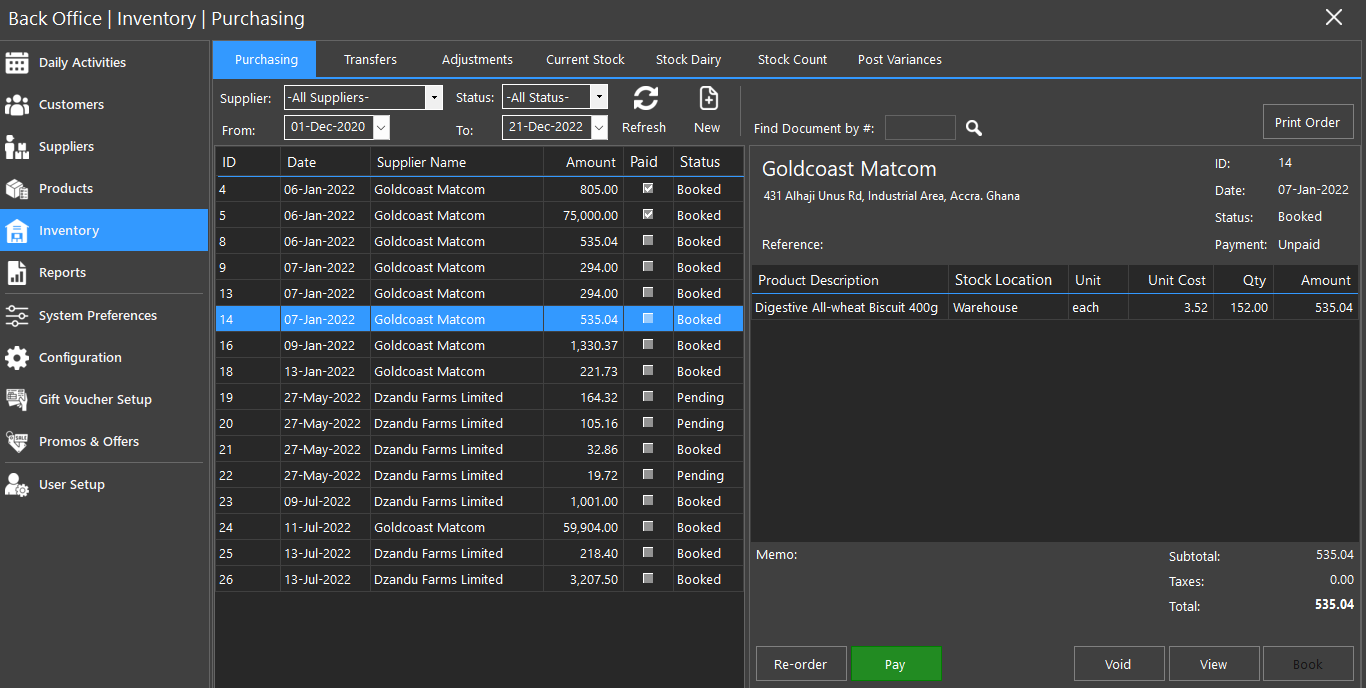Image resolution: width=1366 pixels, height=688 pixels.
Task: Click the Print Order button
Action: [x=1307, y=122]
